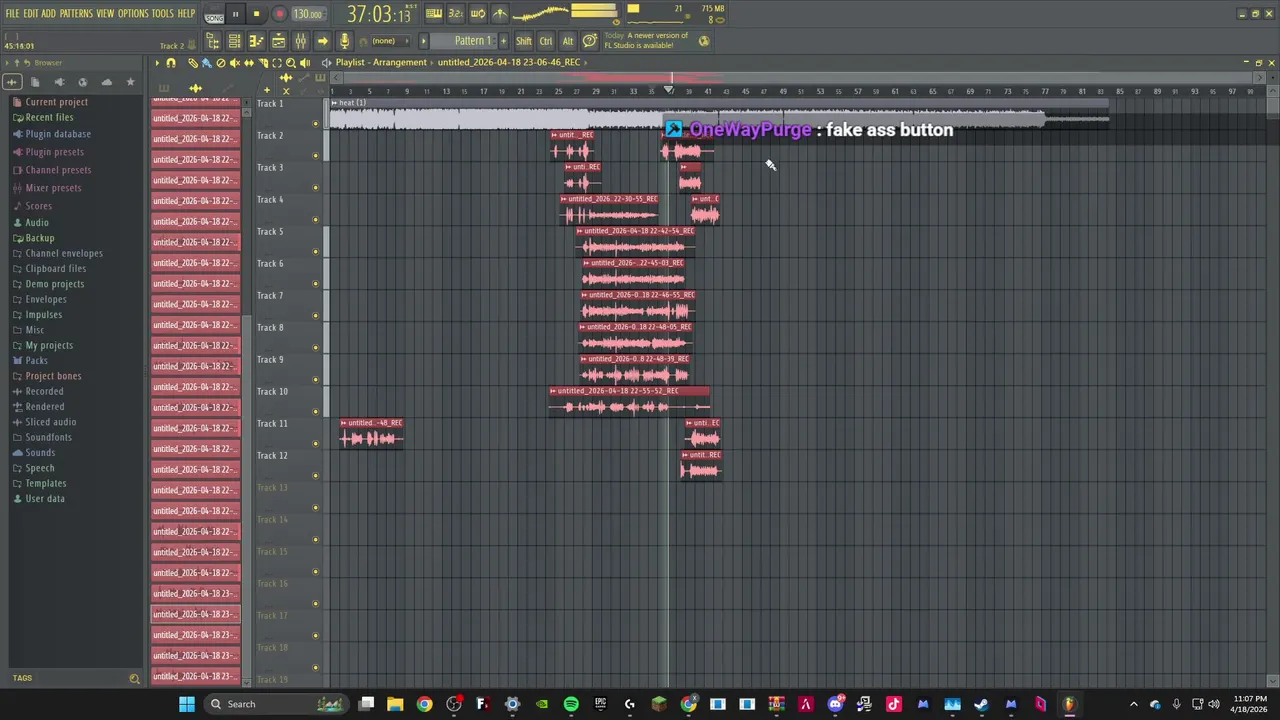This screenshot has width=1280, height=720.
Task: Open the TOOLS menu
Action: click(x=163, y=13)
